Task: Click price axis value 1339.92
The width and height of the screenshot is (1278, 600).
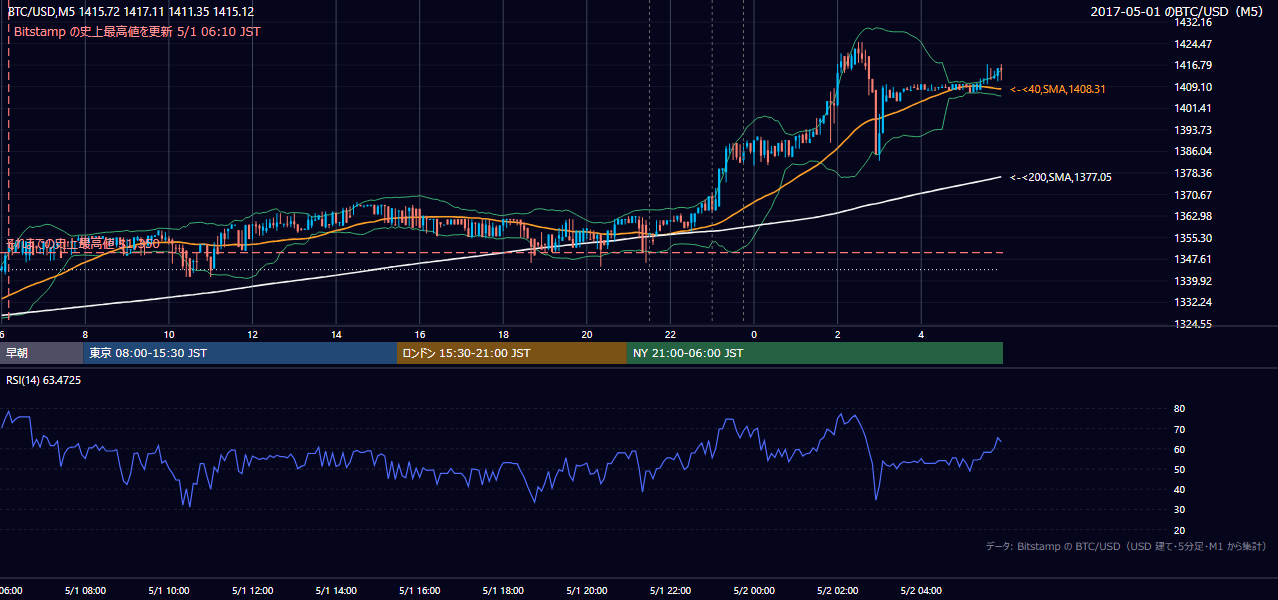Action: point(1192,281)
